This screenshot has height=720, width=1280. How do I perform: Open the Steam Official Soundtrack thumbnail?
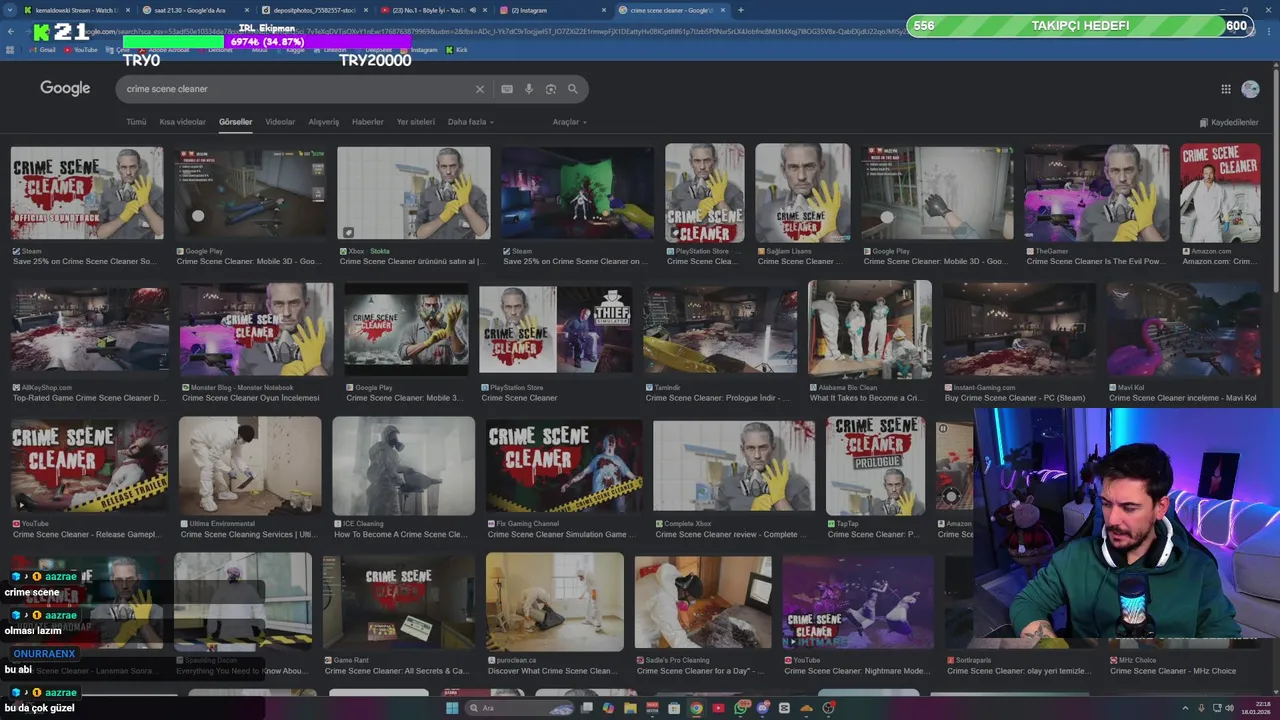(87, 193)
